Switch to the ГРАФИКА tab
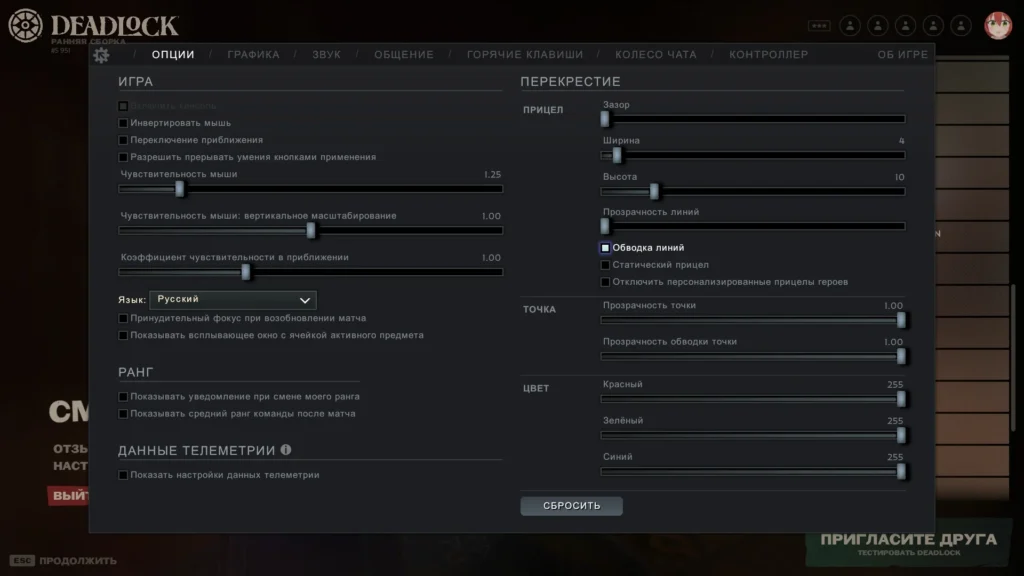 coord(253,55)
